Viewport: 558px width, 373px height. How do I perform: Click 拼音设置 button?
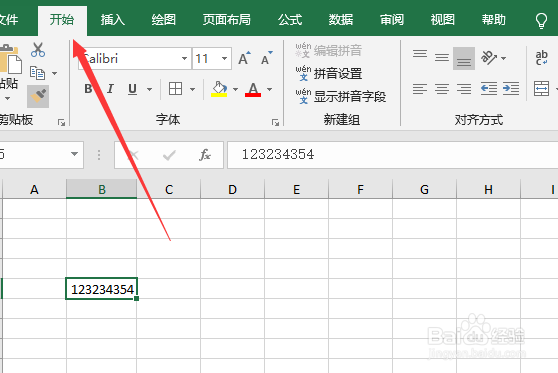click(329, 73)
